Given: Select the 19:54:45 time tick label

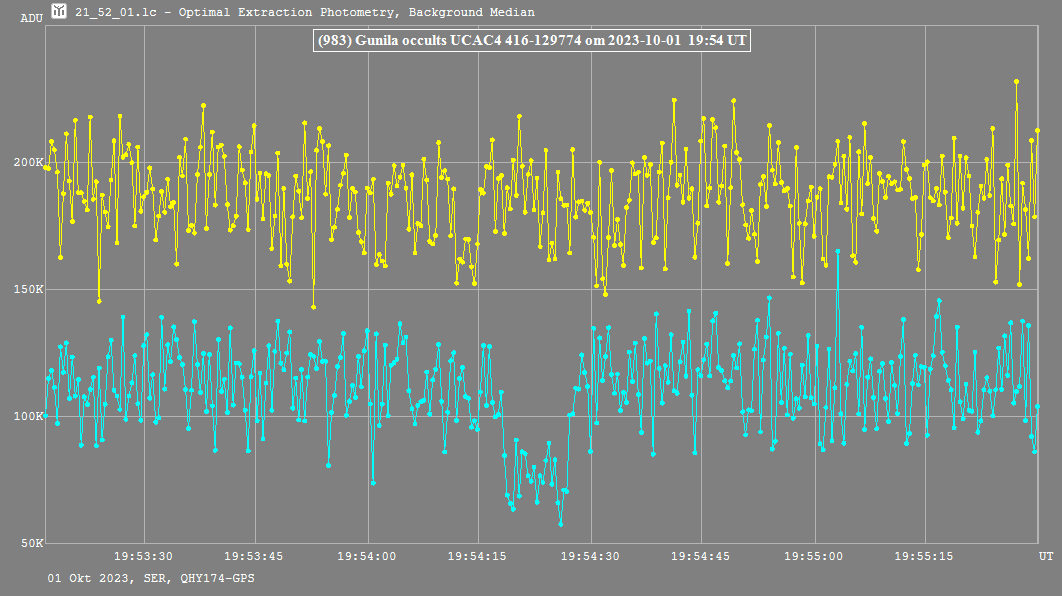Looking at the screenshot, I should point(700,556).
